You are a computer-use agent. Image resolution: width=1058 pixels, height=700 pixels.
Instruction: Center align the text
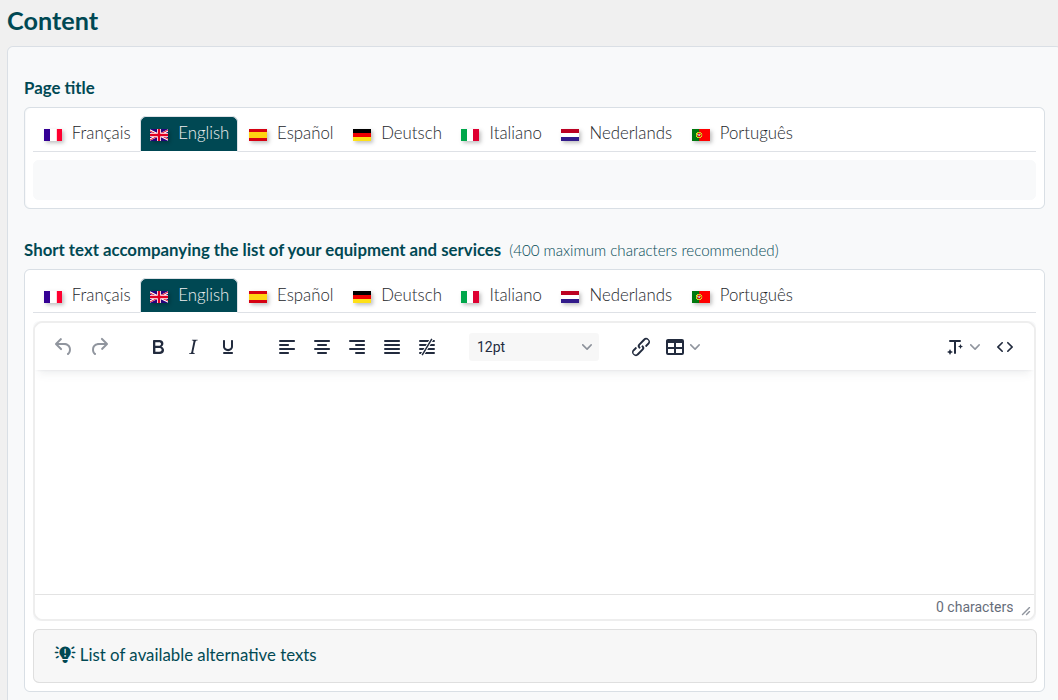tap(322, 347)
